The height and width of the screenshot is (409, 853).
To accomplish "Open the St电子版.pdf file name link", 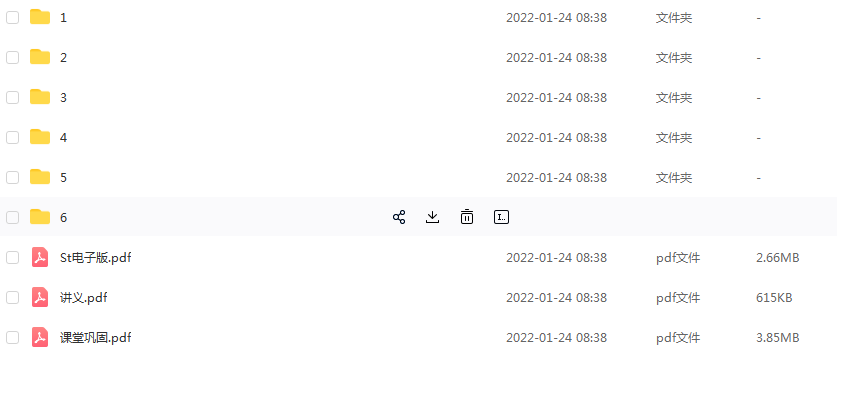I will [x=95, y=257].
